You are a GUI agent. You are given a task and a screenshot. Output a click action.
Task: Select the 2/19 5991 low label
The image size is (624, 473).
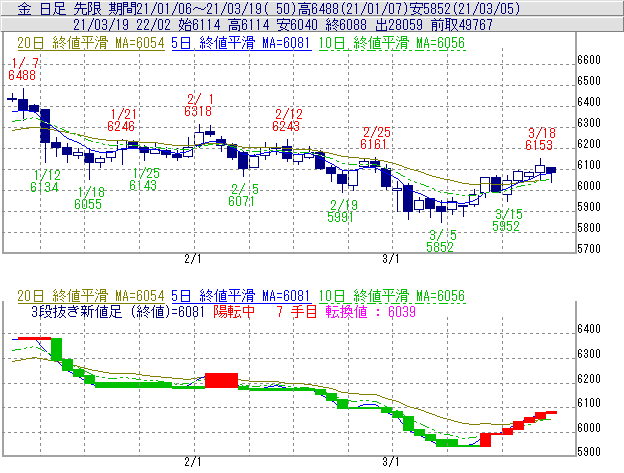(x=341, y=211)
